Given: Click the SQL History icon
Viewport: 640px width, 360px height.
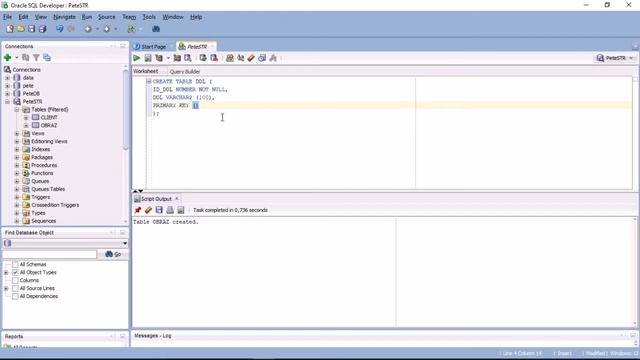Looking at the screenshot, I should click(x=262, y=58).
